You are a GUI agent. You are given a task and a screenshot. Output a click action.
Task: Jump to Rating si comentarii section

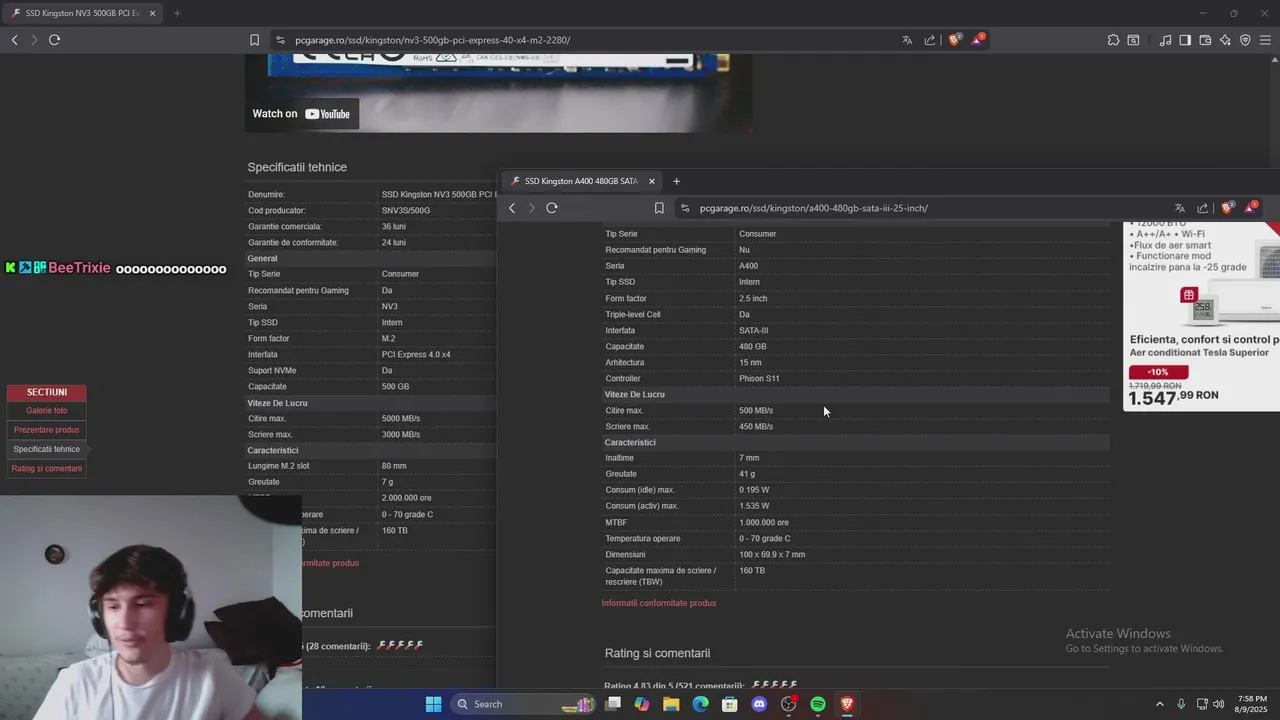coord(47,469)
